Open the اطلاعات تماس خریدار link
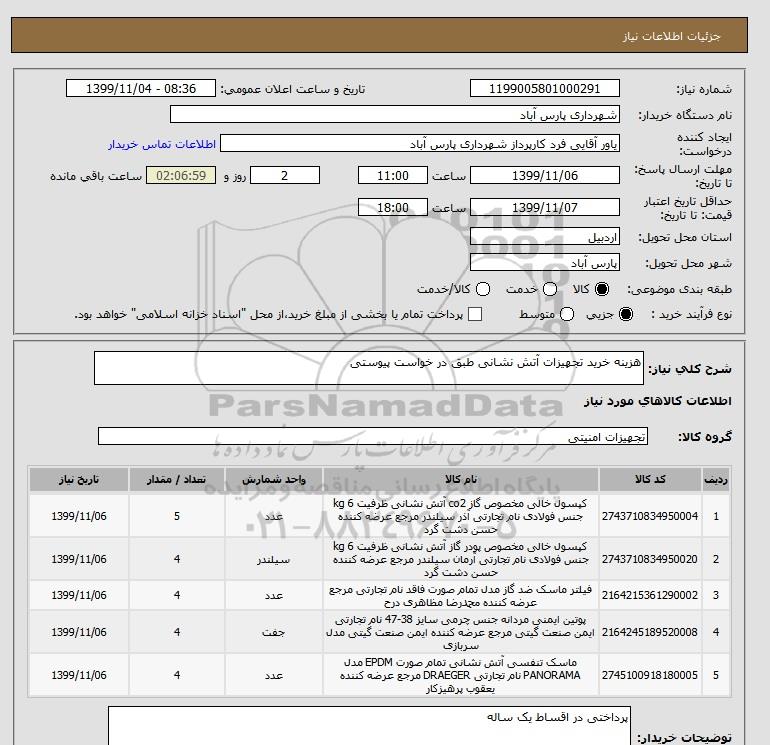770x745 pixels. click(x=162, y=144)
